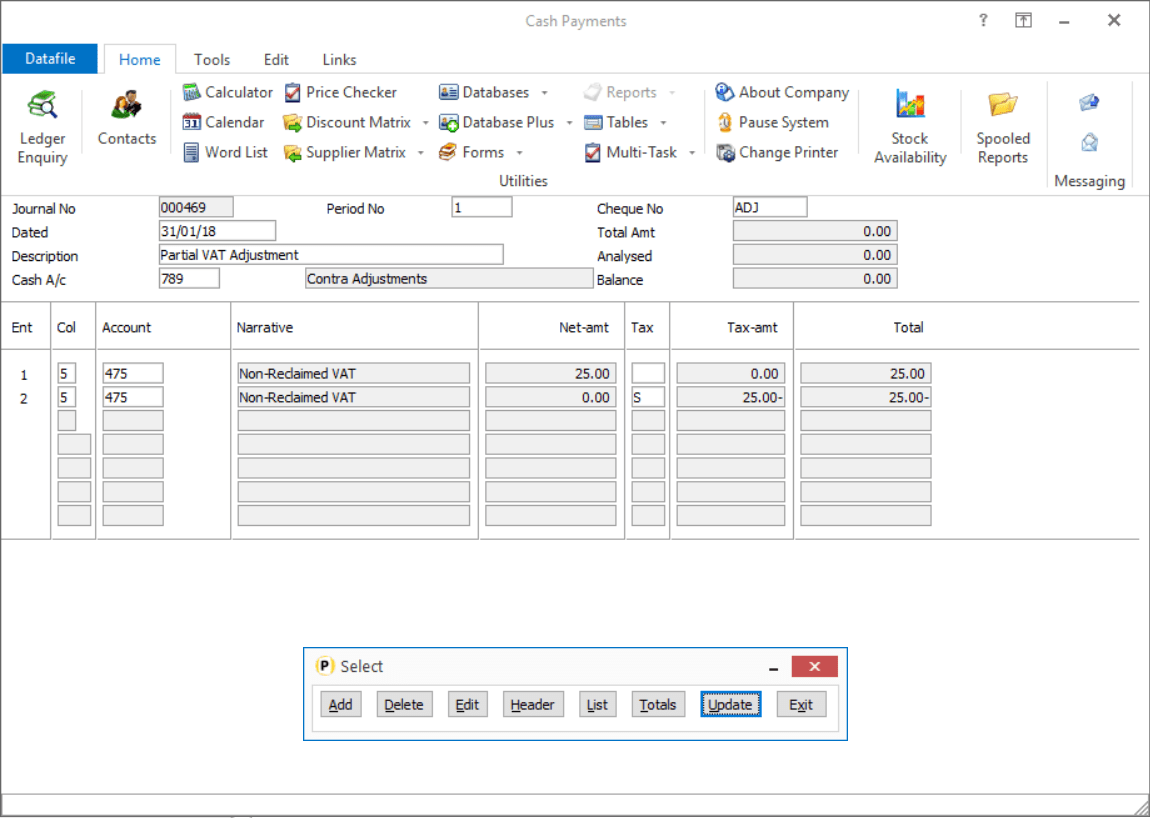
Task: Click the lower Messaging open-envelope icon
Action: coord(1089,142)
